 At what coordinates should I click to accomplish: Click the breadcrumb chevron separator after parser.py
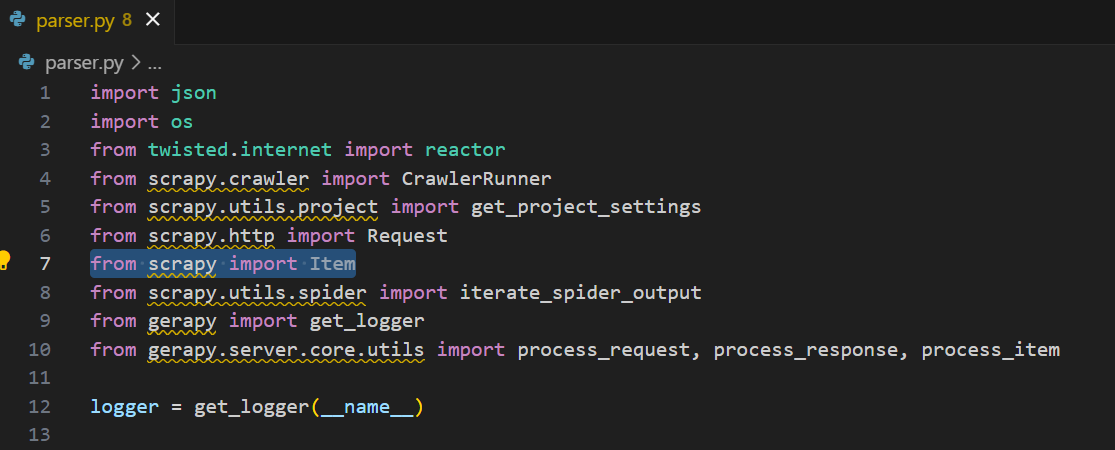135,63
